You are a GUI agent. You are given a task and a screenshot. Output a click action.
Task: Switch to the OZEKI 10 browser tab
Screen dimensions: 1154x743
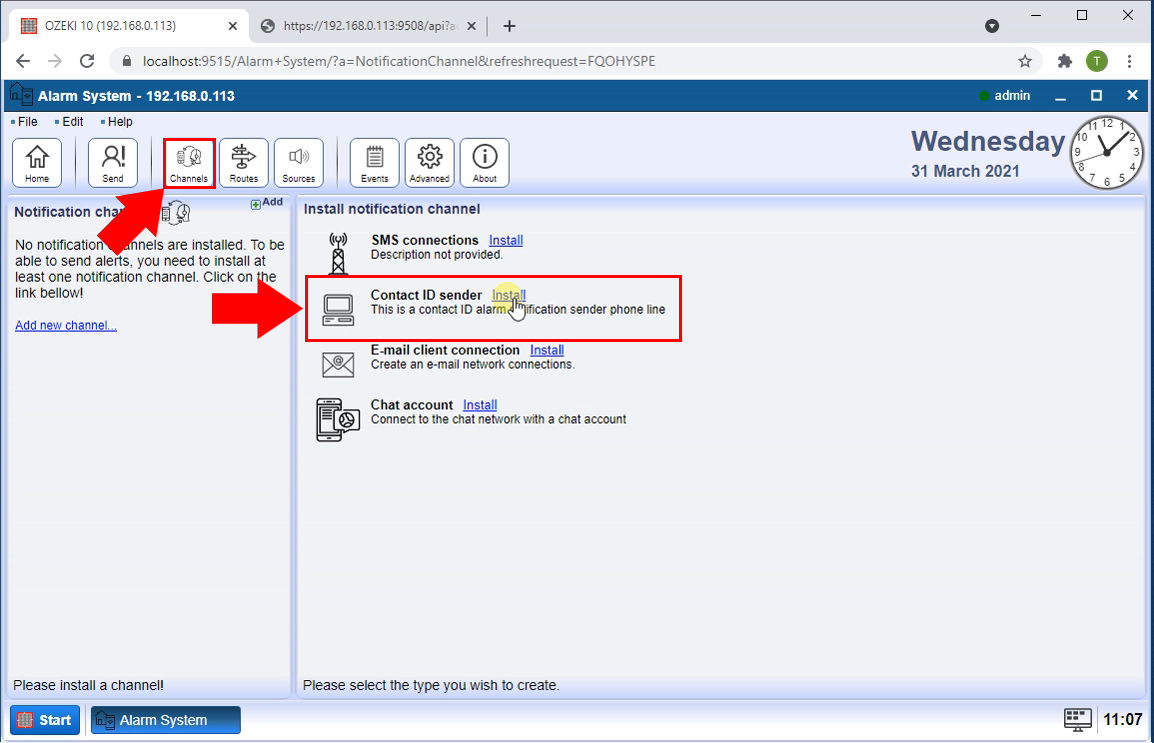(129, 26)
